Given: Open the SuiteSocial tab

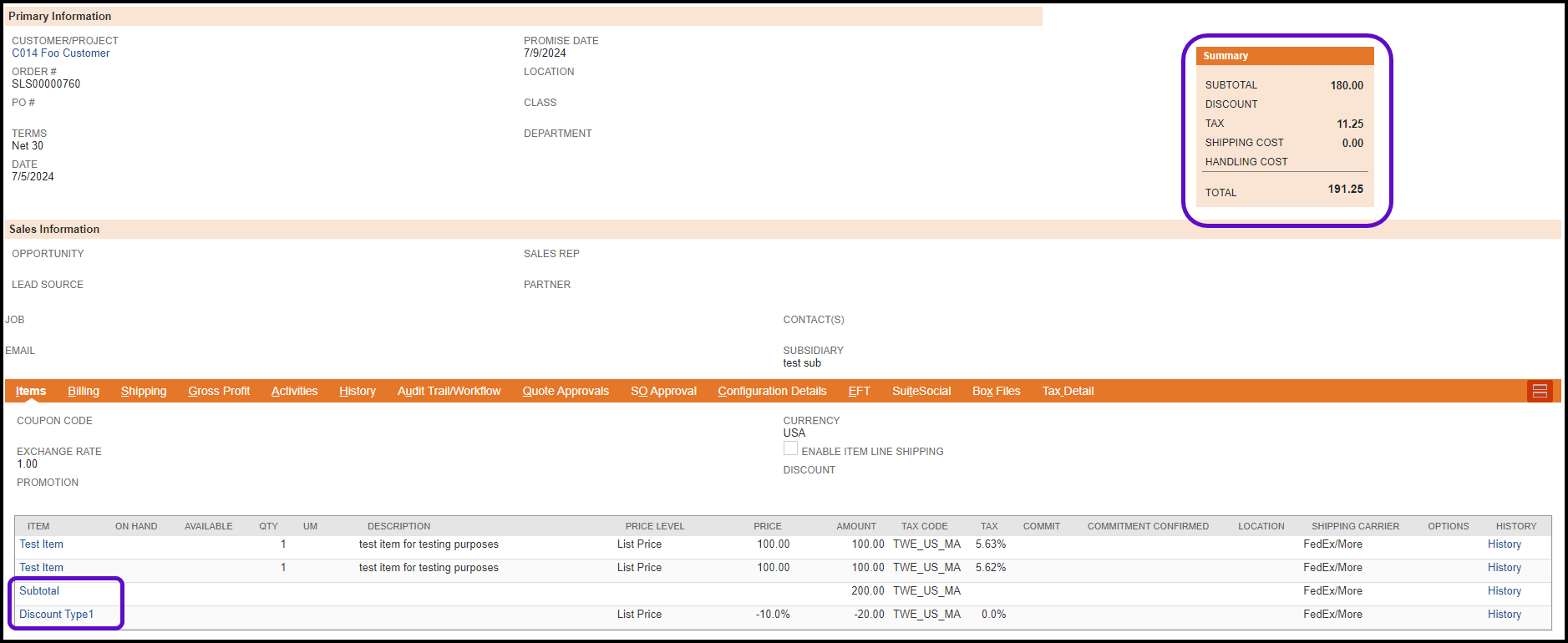Looking at the screenshot, I should 921,391.
